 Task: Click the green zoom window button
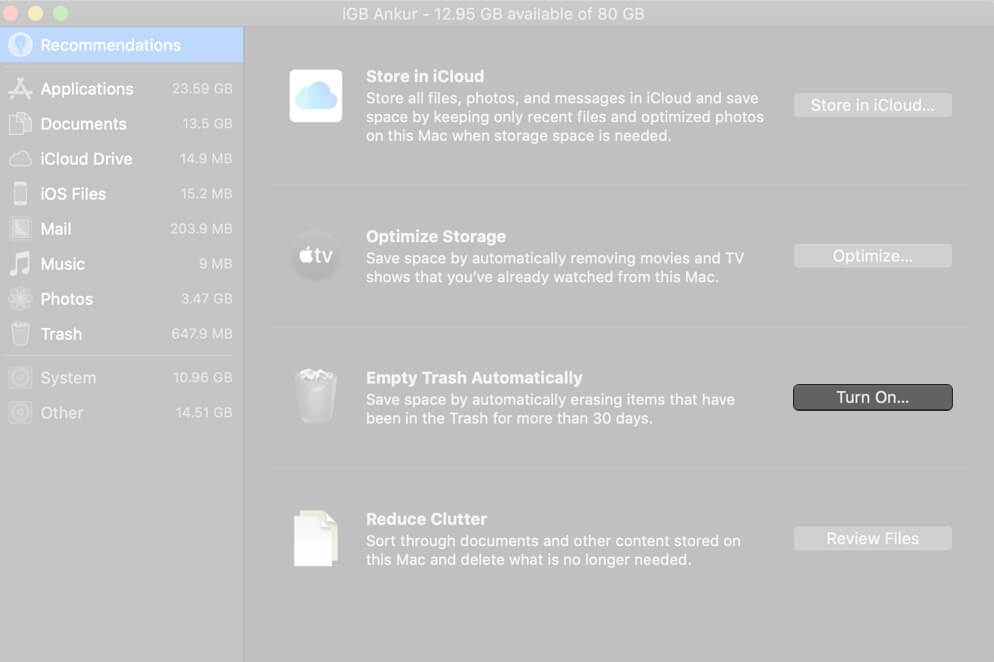click(x=60, y=13)
